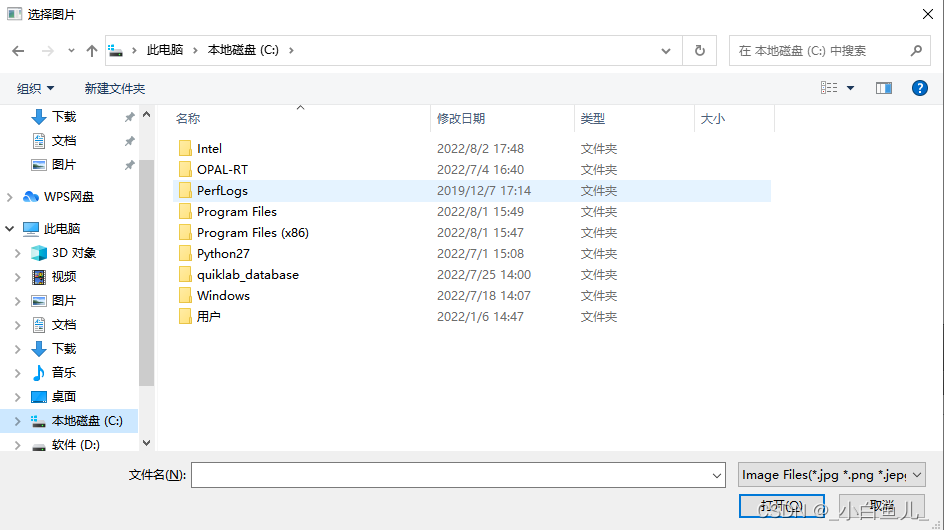Image resolution: width=944 pixels, height=530 pixels.
Task: Open pinned 文档 in quick access
Action: [x=64, y=141]
